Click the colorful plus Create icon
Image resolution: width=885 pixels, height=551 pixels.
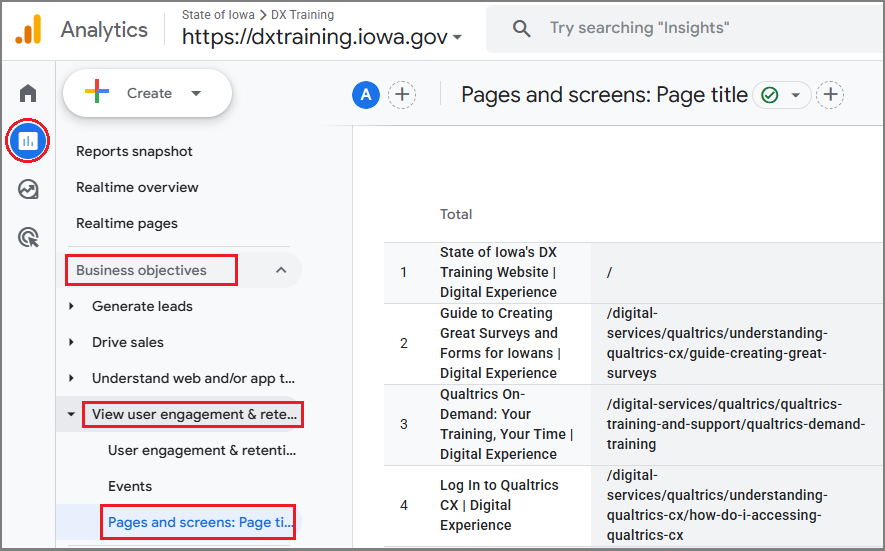pyautogui.click(x=97, y=92)
